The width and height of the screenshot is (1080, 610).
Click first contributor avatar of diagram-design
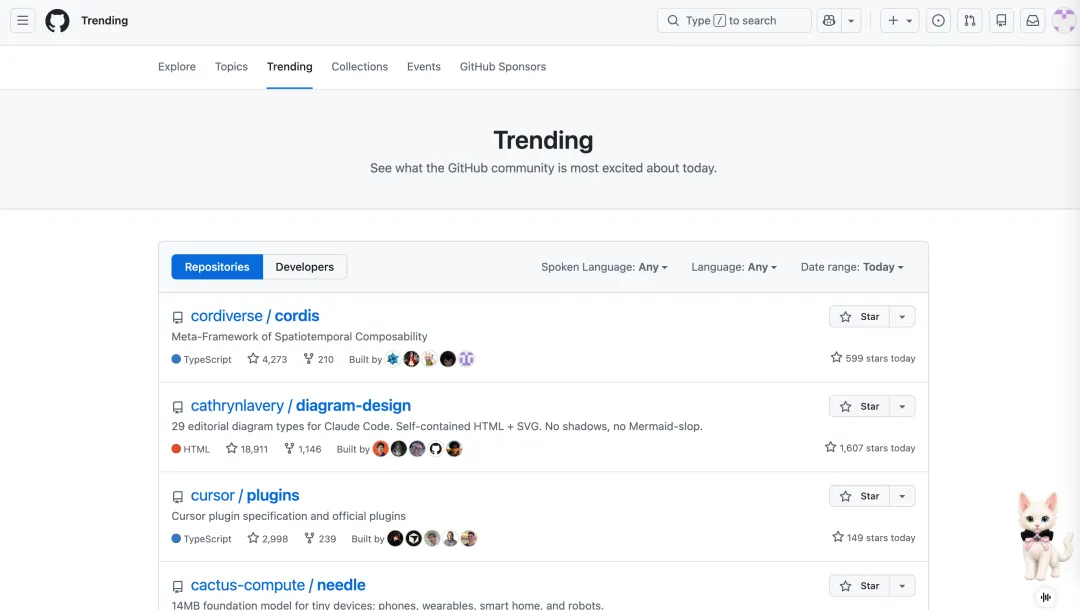pyautogui.click(x=380, y=449)
